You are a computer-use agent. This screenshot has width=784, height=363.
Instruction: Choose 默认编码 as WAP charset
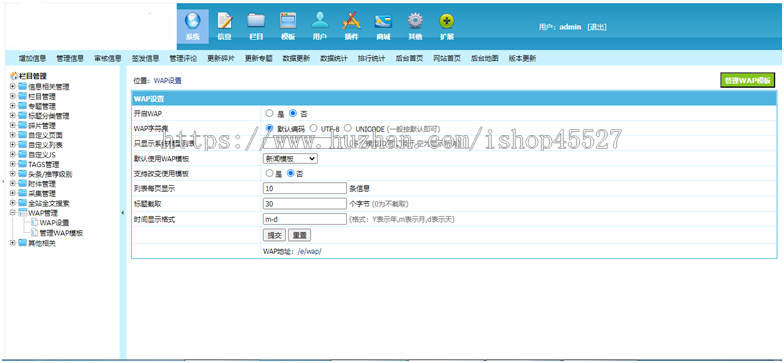270,128
